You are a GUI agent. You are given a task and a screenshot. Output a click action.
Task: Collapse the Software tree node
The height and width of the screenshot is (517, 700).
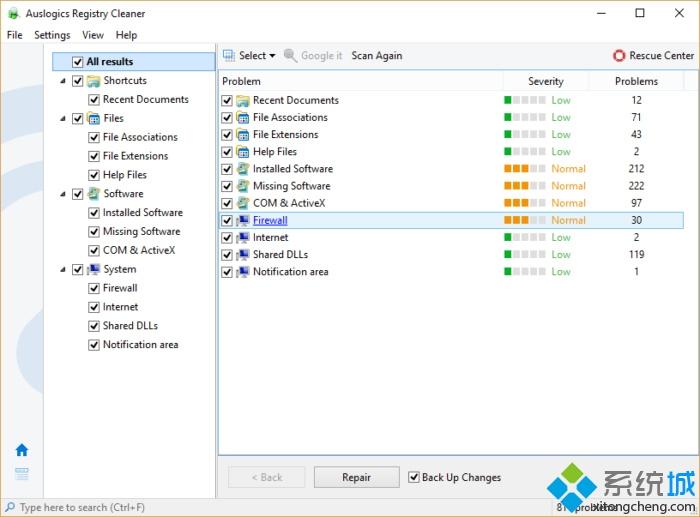63,194
